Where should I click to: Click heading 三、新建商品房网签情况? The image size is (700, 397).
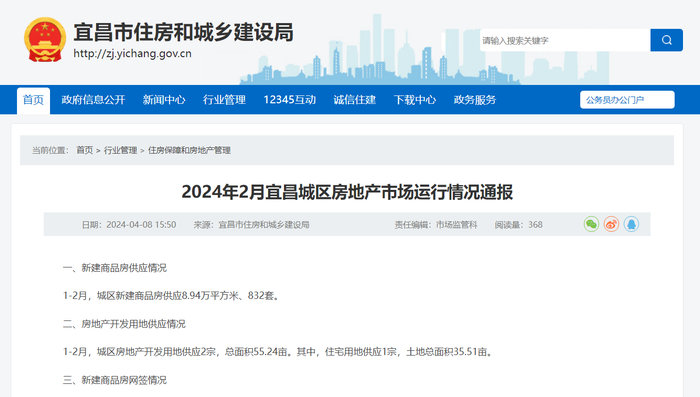[x=115, y=380]
